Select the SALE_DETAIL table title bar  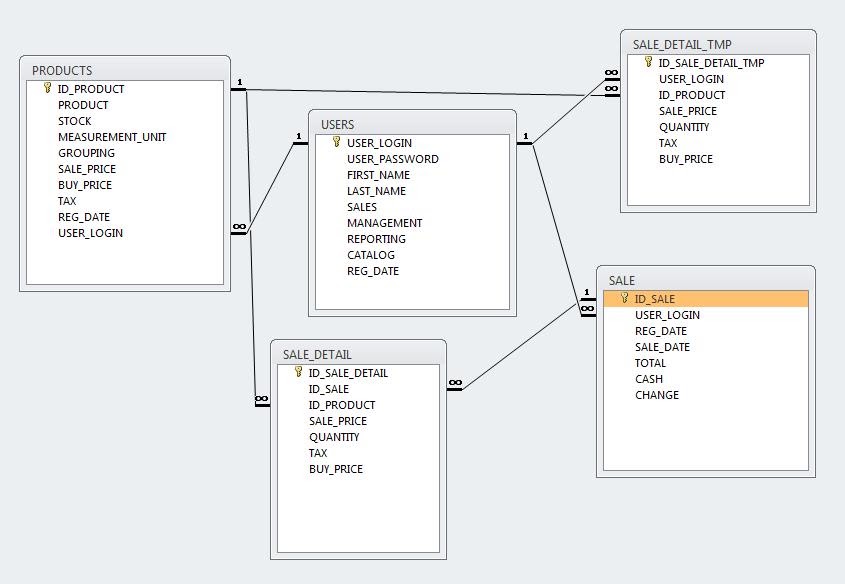(358, 354)
